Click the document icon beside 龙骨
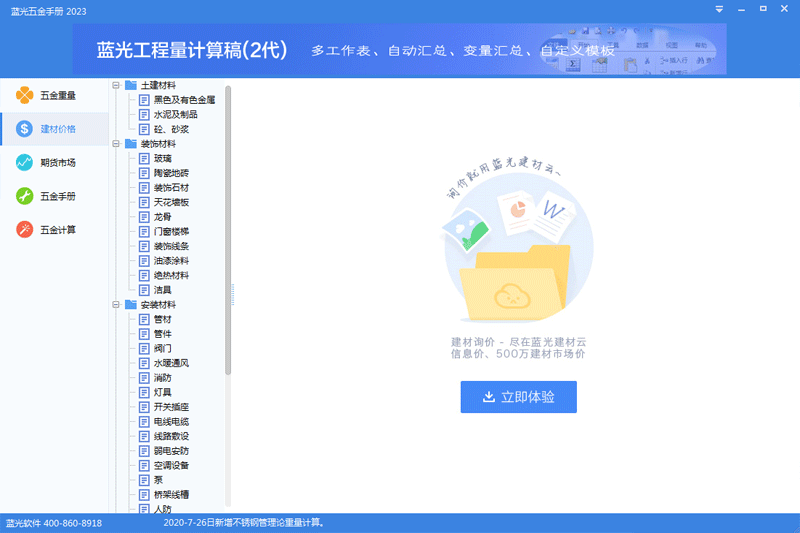The width and height of the screenshot is (800, 533). [x=144, y=217]
